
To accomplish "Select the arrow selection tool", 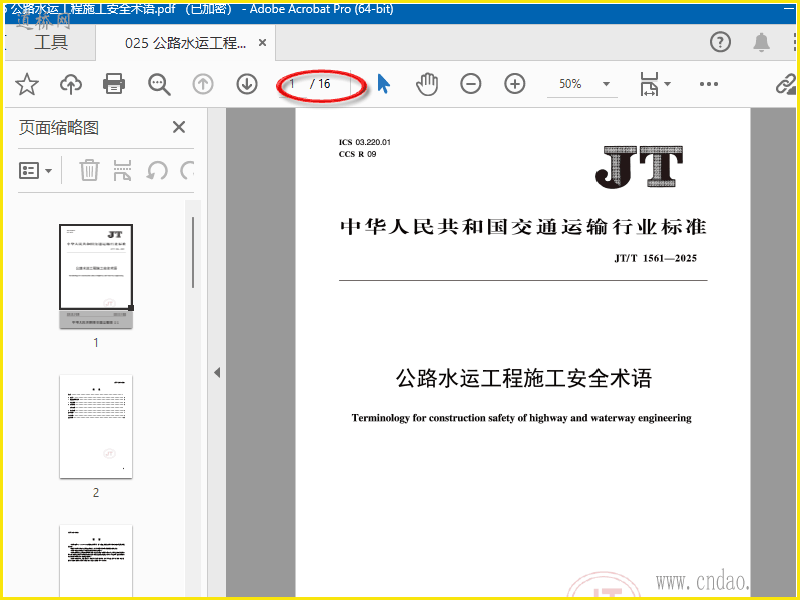I will 384,84.
